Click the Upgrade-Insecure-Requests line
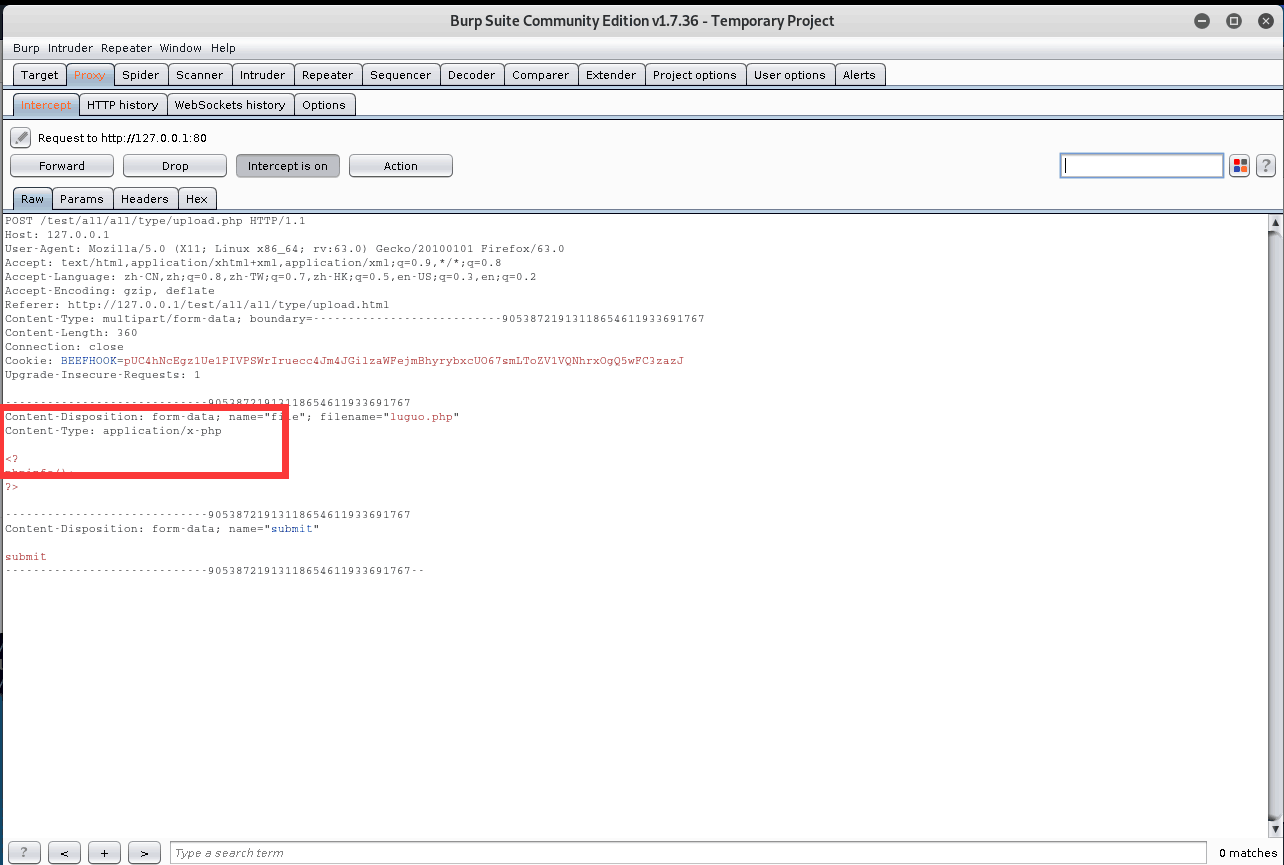Viewport: 1284px width, 865px height. point(103,375)
